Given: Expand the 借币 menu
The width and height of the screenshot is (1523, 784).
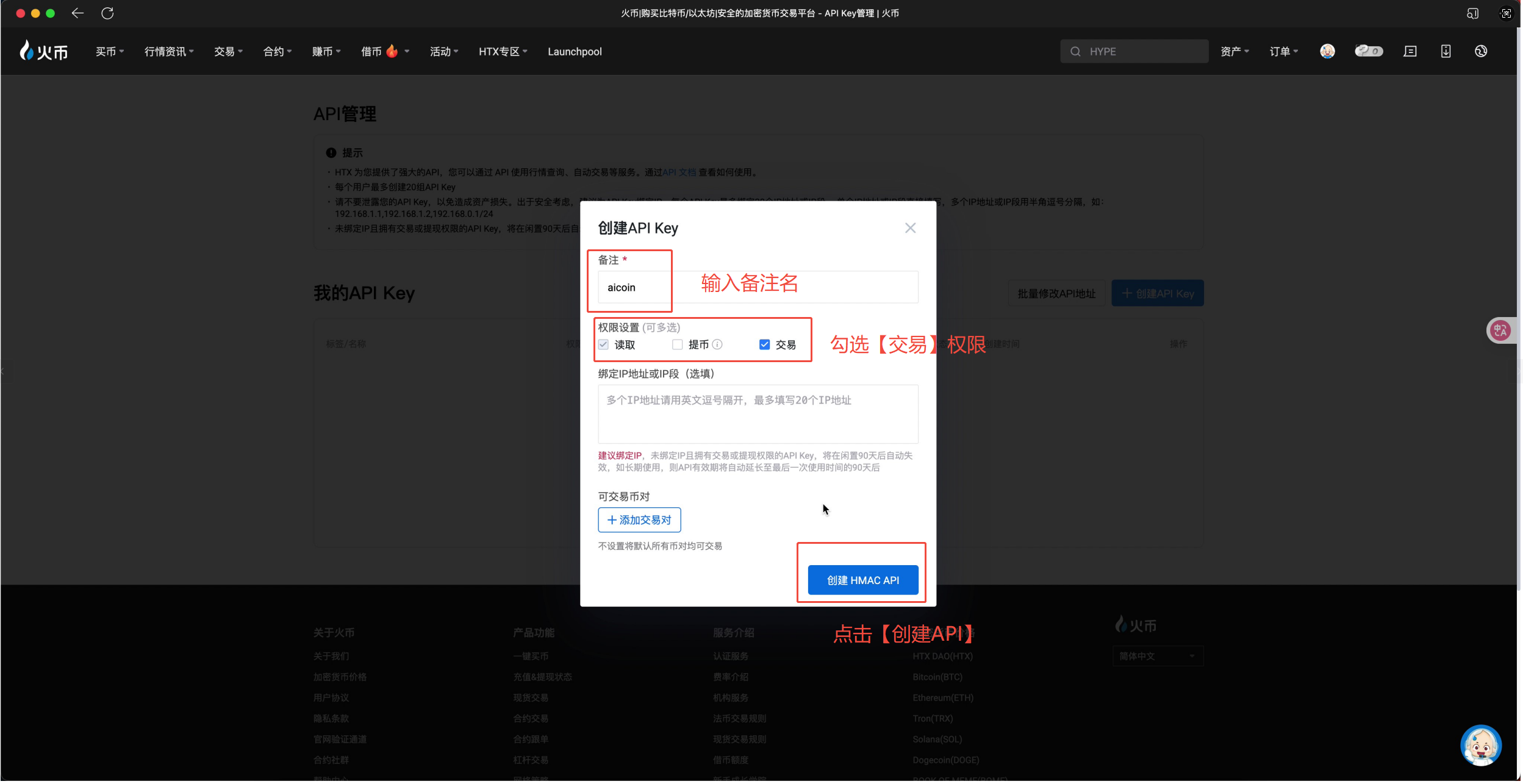Looking at the screenshot, I should [x=385, y=51].
